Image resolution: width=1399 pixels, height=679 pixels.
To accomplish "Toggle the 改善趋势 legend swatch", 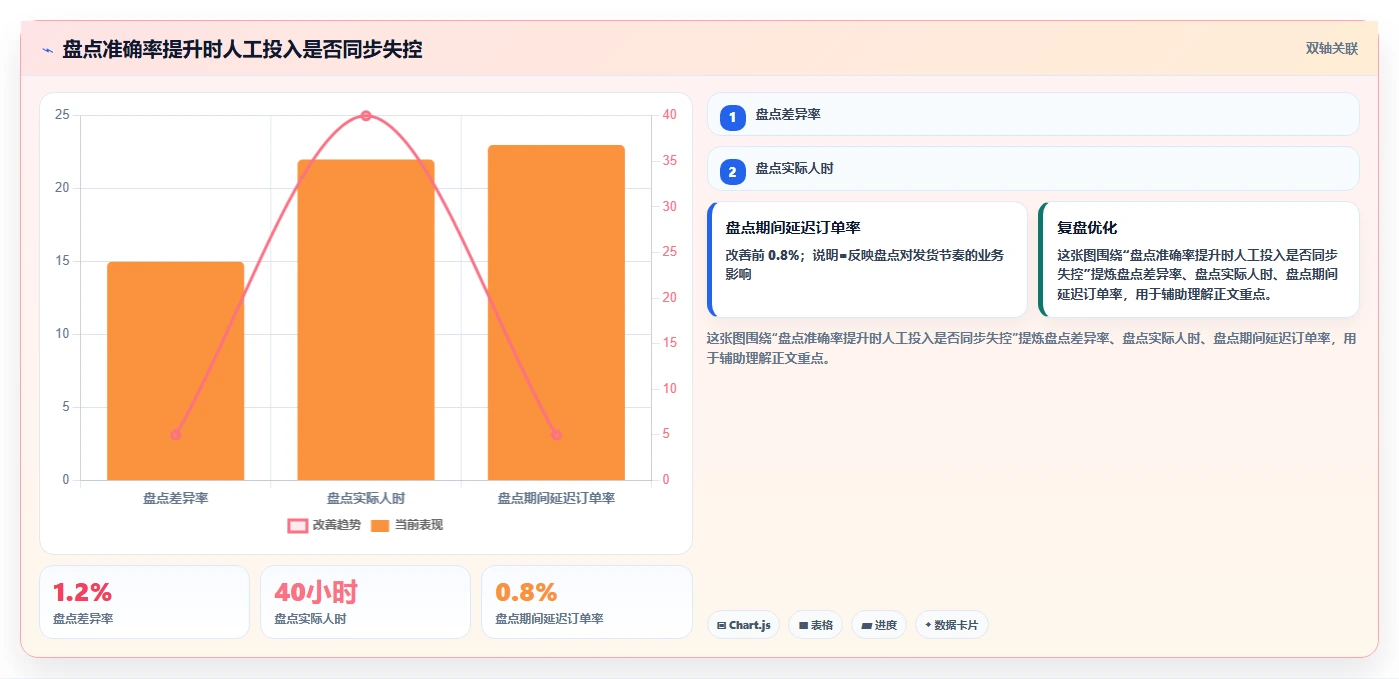I will (x=297, y=525).
